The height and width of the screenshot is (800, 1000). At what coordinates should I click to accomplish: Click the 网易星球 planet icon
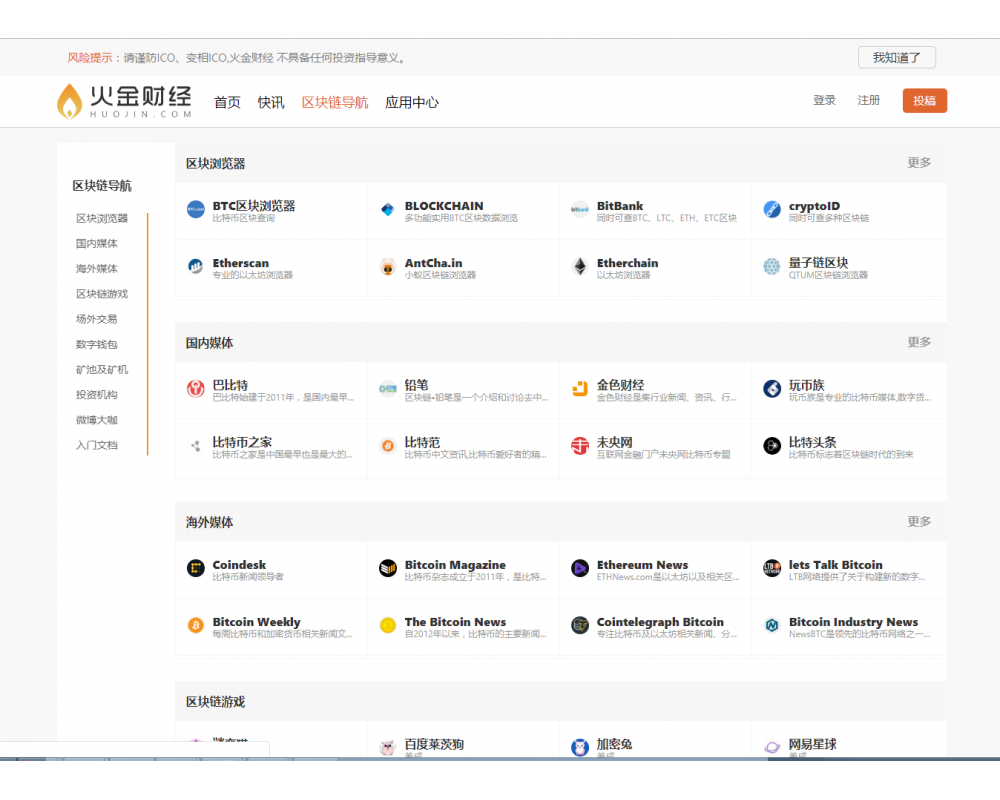tap(772, 747)
